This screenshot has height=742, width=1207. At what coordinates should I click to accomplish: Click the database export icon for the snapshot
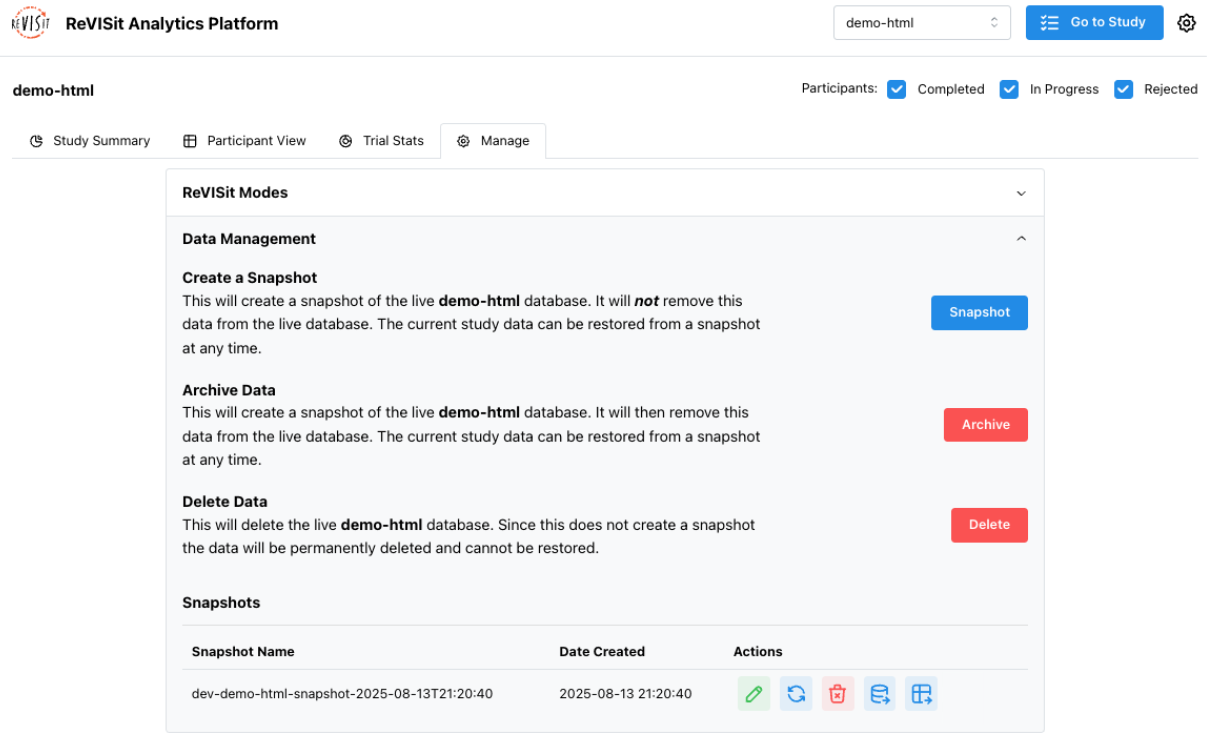(880, 694)
